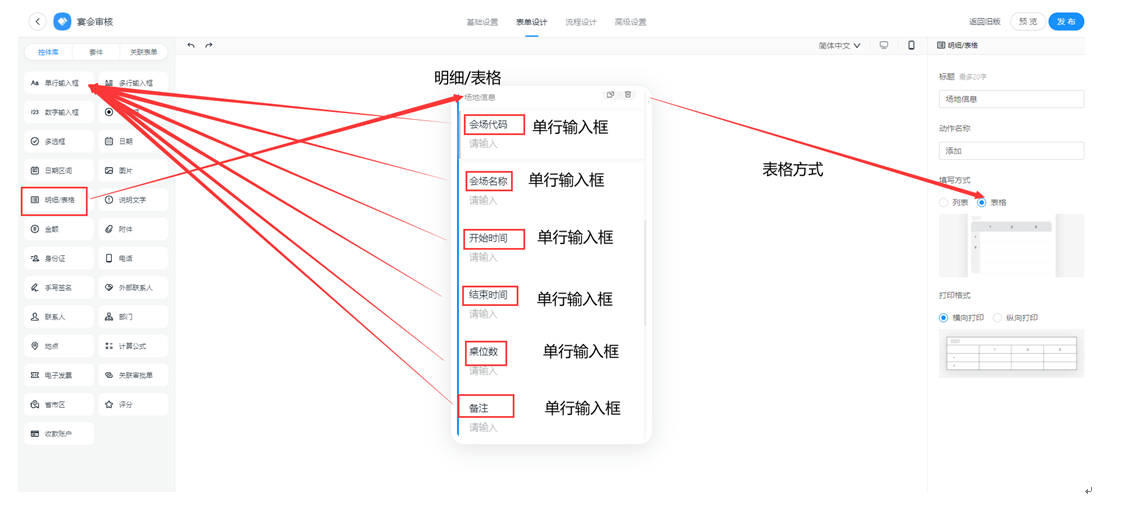Add a 电子发票 control

click(59, 375)
